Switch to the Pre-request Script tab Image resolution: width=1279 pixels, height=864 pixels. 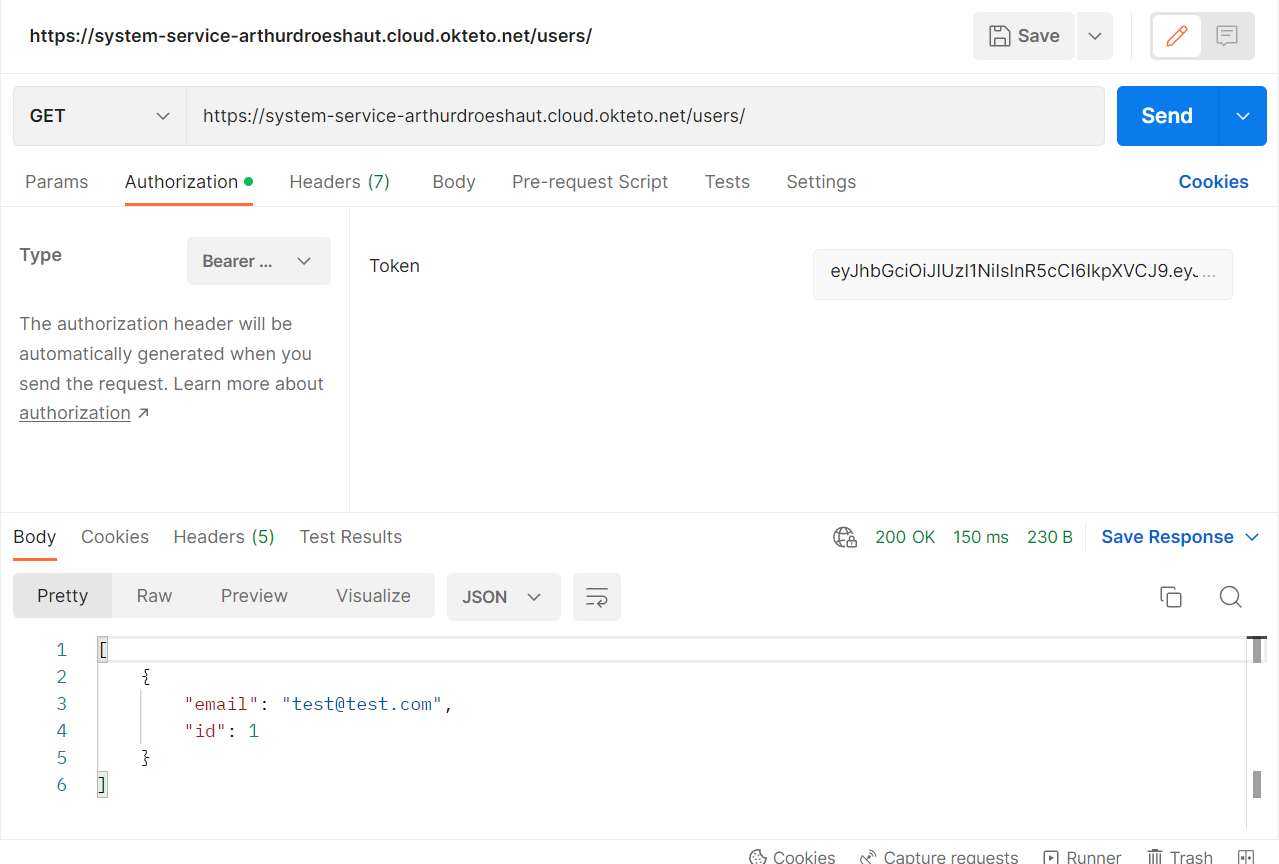589,181
